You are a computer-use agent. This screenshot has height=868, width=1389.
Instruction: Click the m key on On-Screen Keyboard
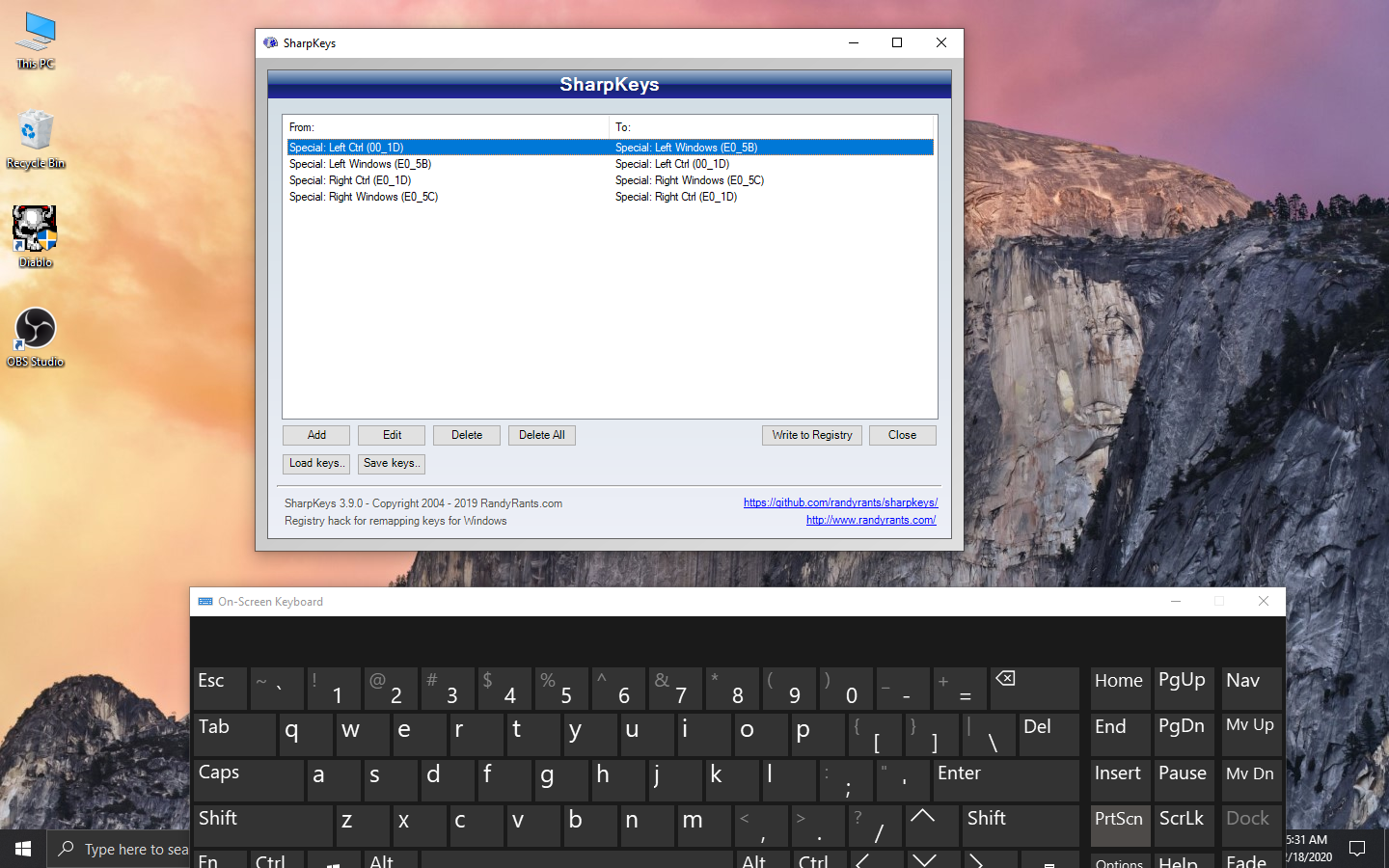[x=704, y=826]
